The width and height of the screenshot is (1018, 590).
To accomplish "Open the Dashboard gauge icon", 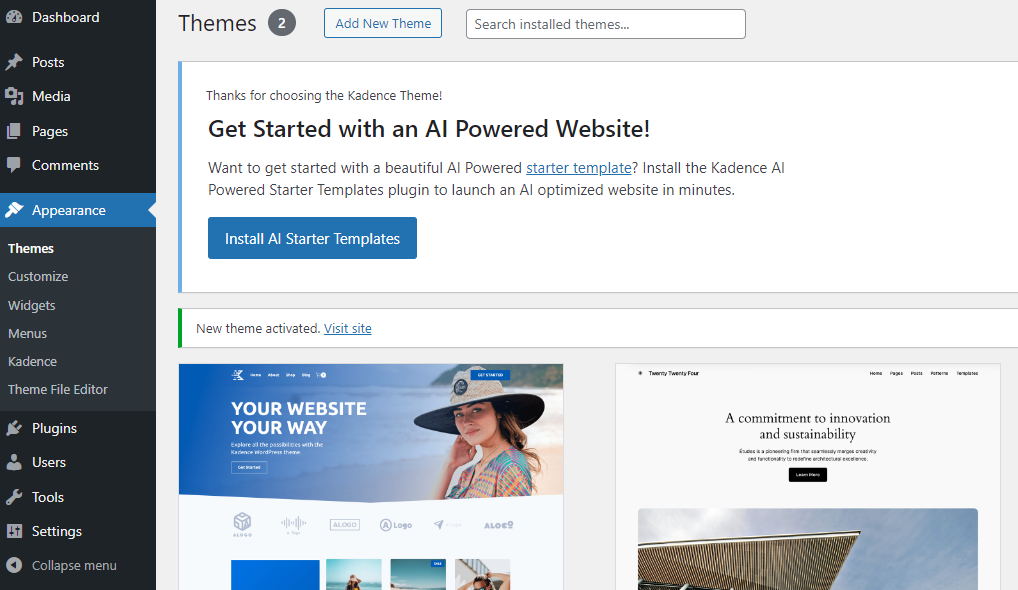I will pyautogui.click(x=14, y=17).
